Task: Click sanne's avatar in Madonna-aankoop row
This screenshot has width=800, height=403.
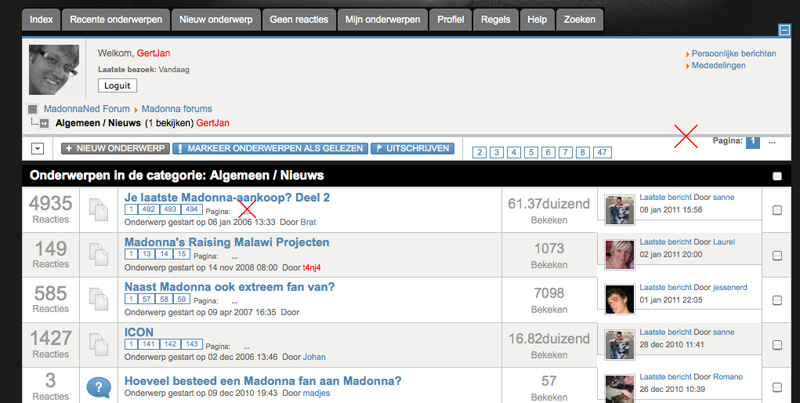Action: coord(620,210)
